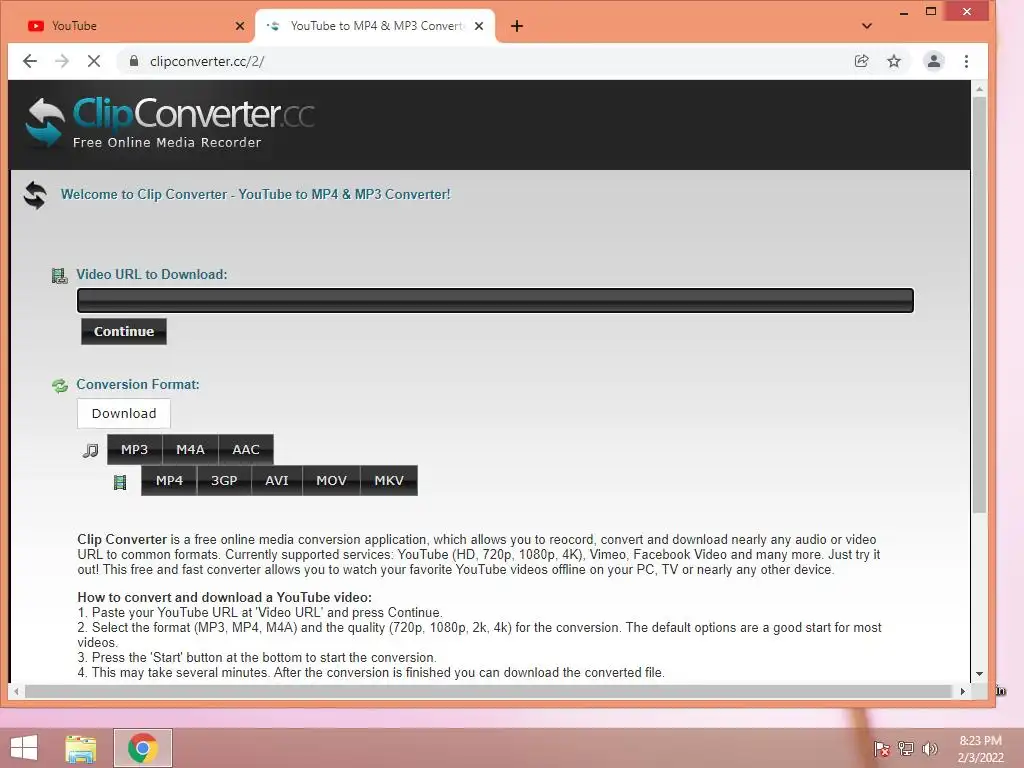Screen dimensions: 1024x768
Task: Click the scroll up arrow
Action: [979, 89]
